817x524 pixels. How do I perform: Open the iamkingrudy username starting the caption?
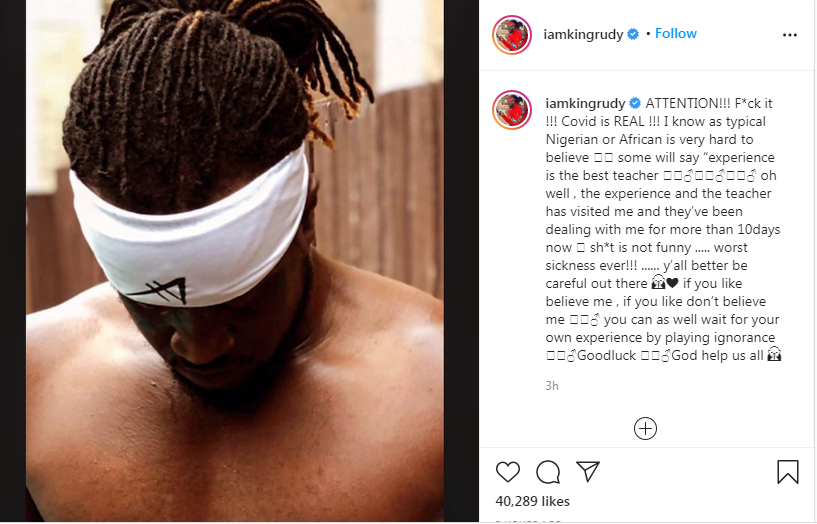(585, 104)
